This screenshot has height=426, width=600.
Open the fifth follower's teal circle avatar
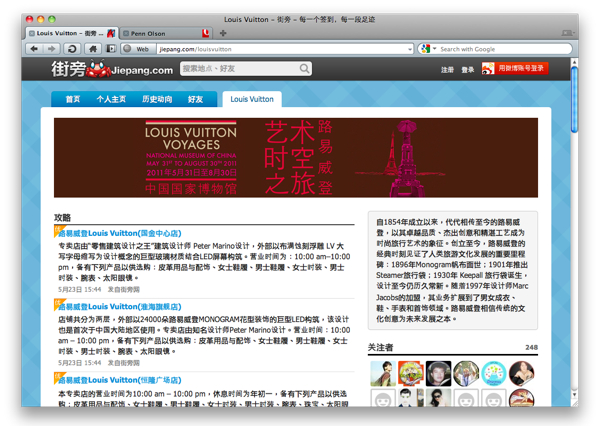pyautogui.click(x=494, y=374)
